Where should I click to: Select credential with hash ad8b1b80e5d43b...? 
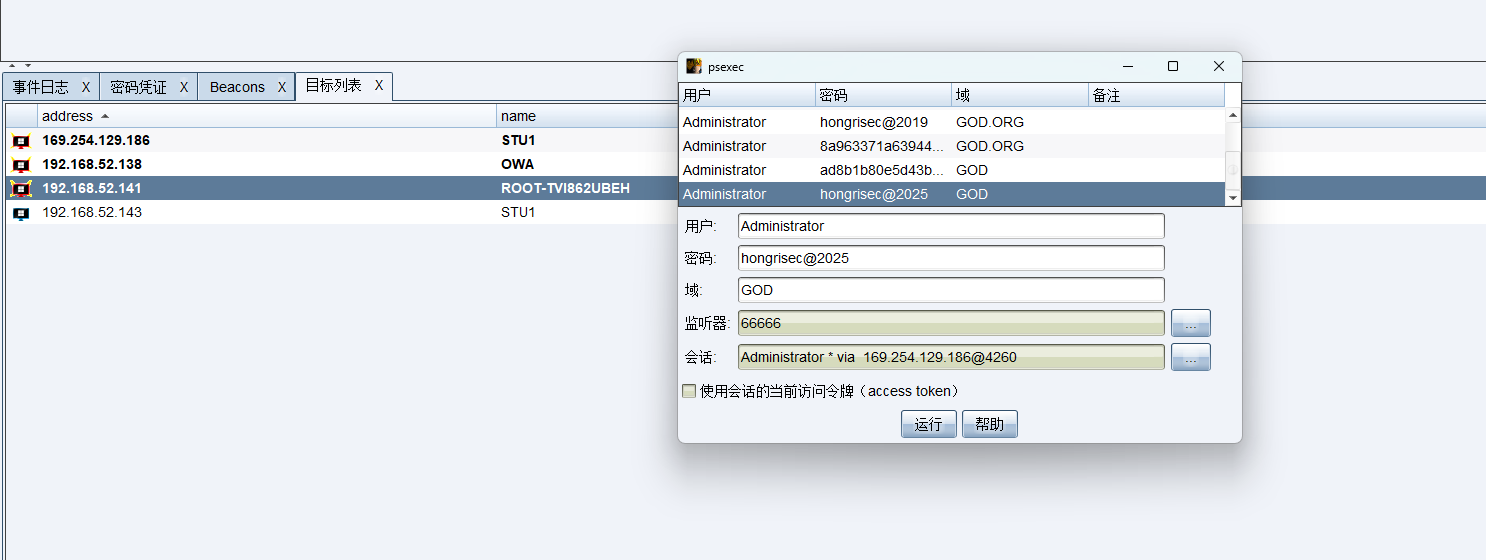[x=951, y=170]
